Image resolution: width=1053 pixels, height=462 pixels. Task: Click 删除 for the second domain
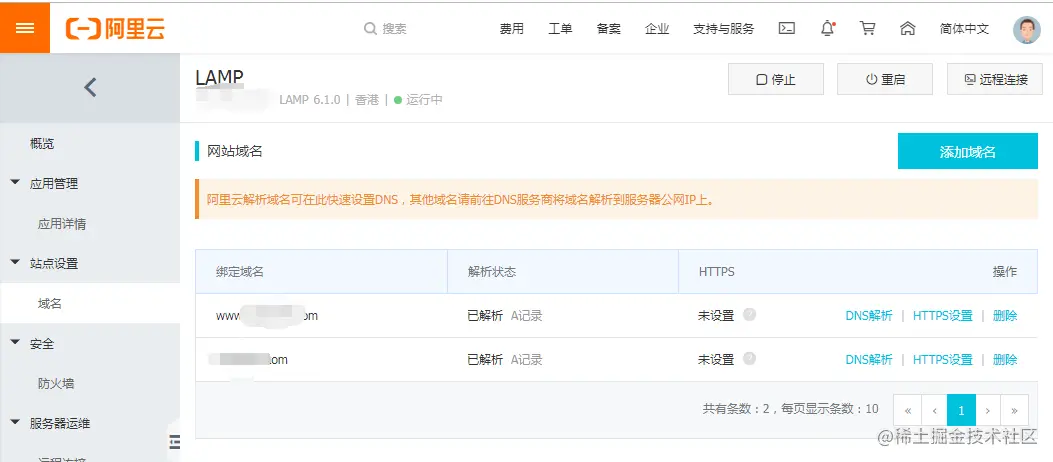pyautogui.click(x=1005, y=360)
